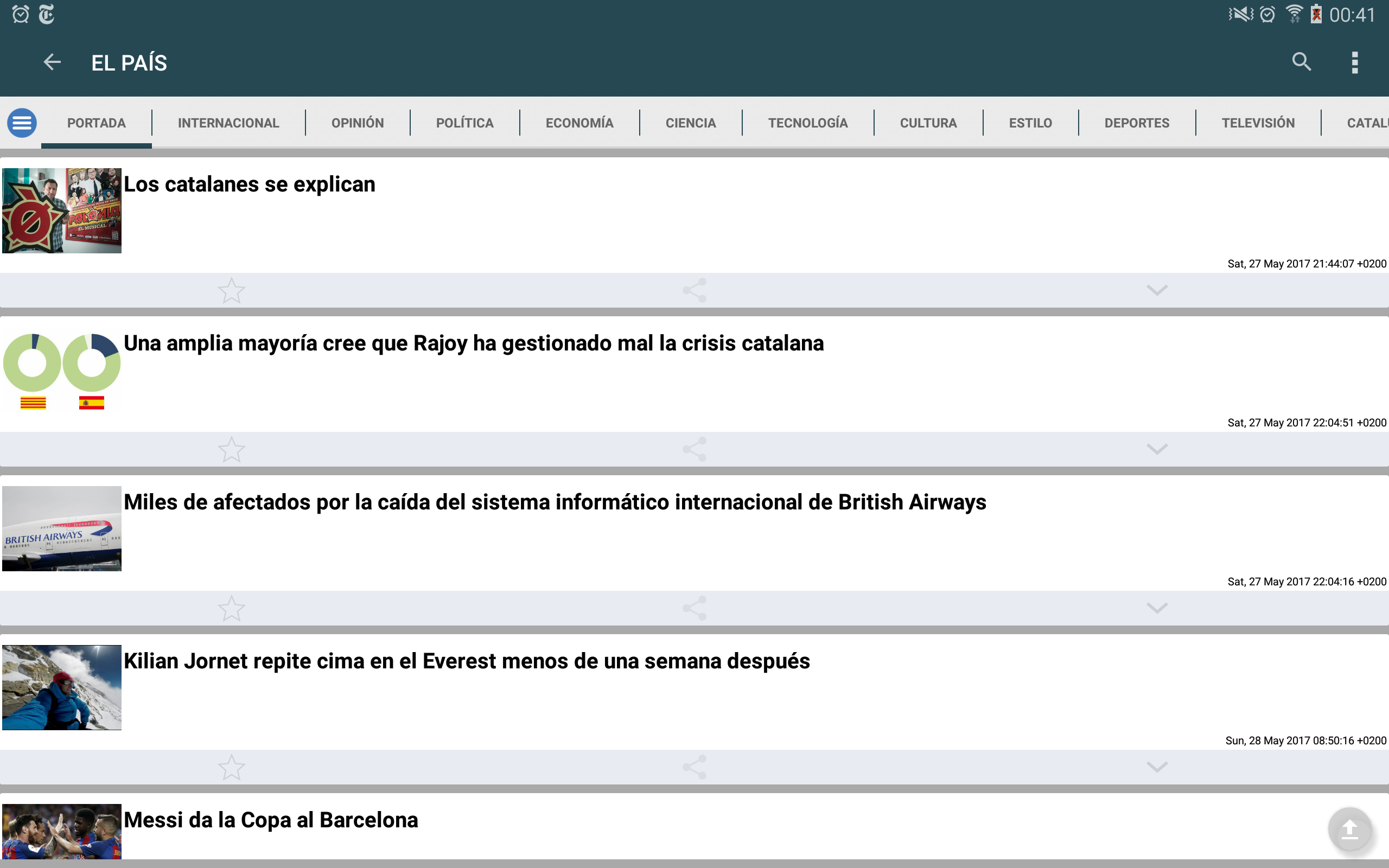
Task: Share the Rajoy crisis catalana article
Action: click(694, 450)
